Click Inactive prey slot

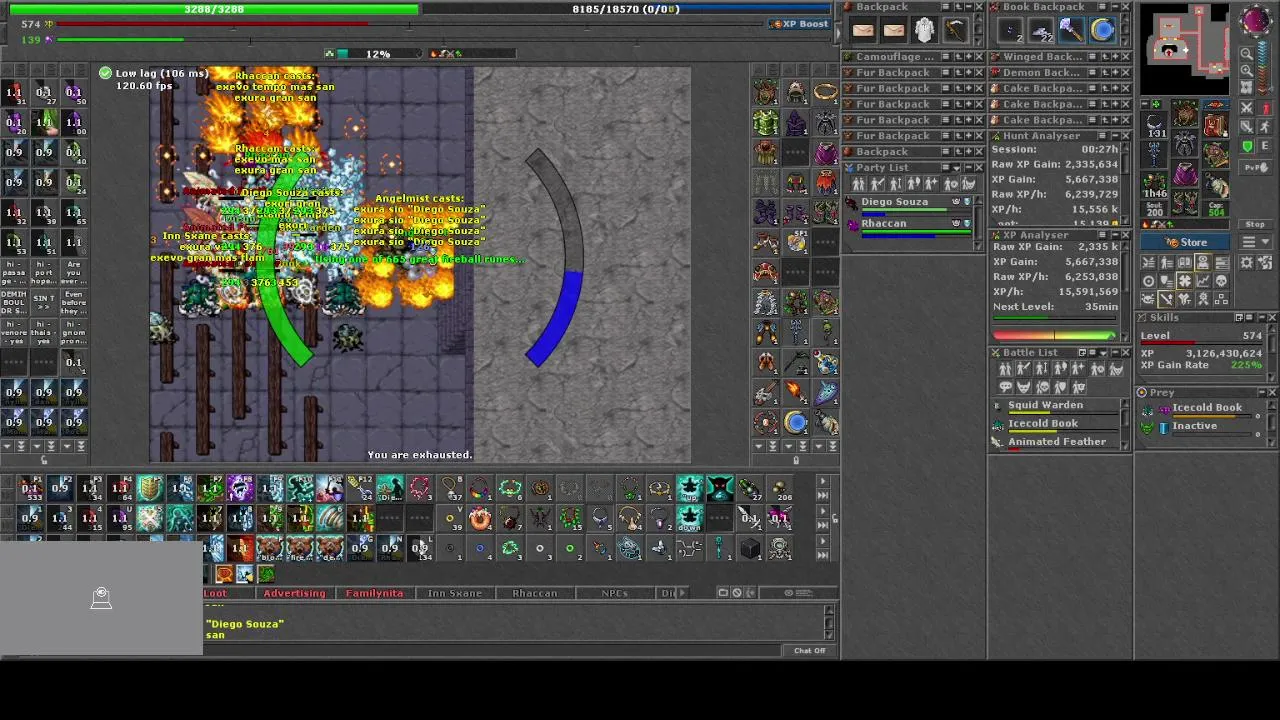coord(1200,426)
